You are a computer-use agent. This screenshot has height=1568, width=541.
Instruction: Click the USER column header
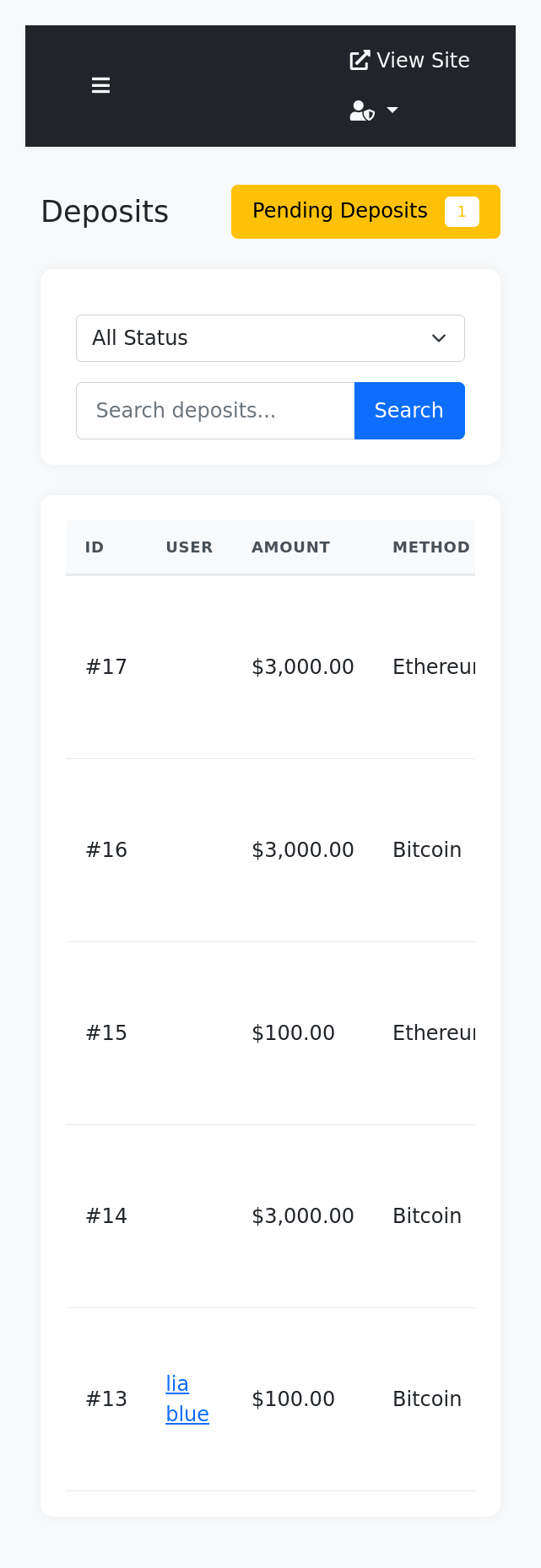click(189, 547)
